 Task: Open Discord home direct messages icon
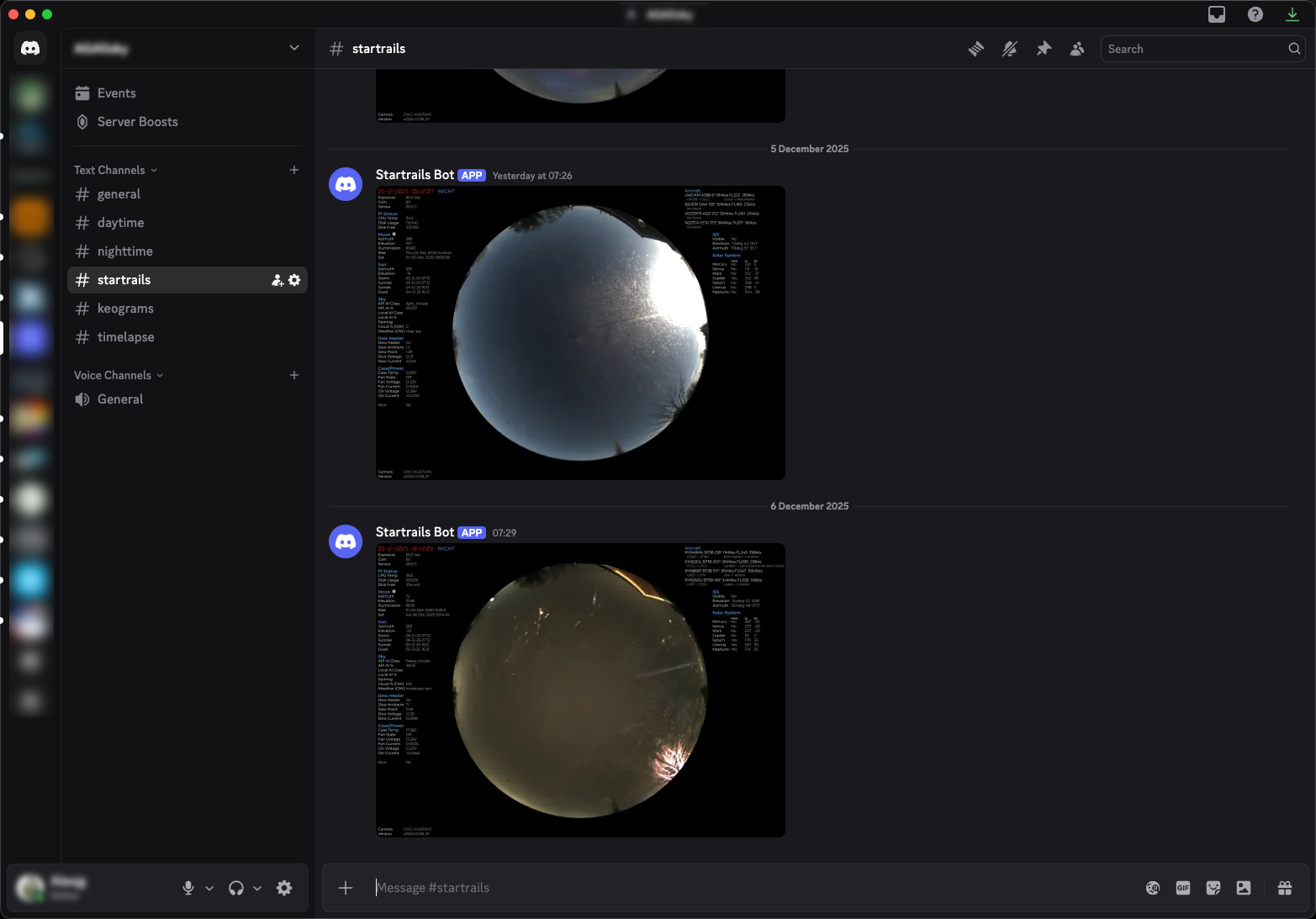[x=30, y=49]
